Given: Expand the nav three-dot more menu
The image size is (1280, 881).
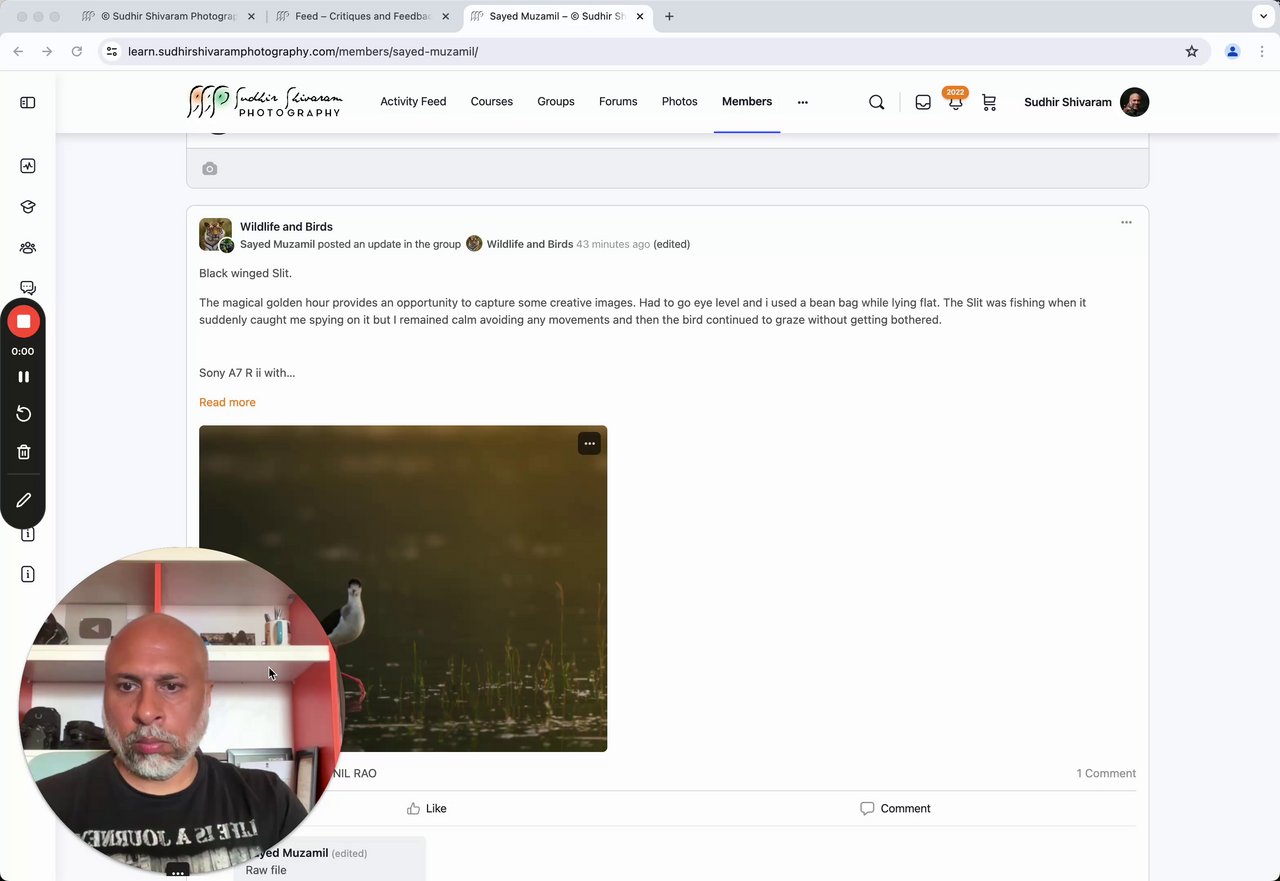Looking at the screenshot, I should click(802, 102).
